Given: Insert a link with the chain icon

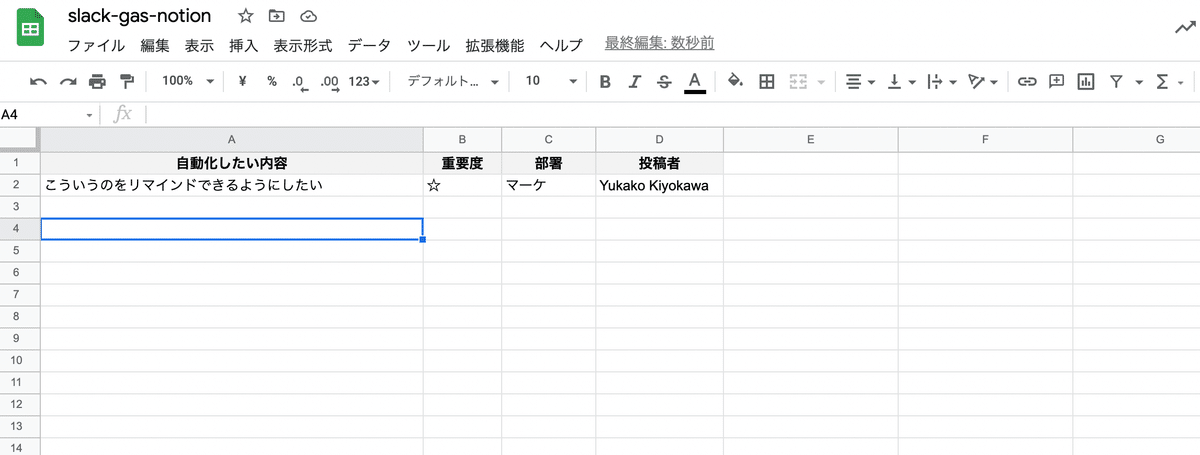Looking at the screenshot, I should tap(1027, 82).
